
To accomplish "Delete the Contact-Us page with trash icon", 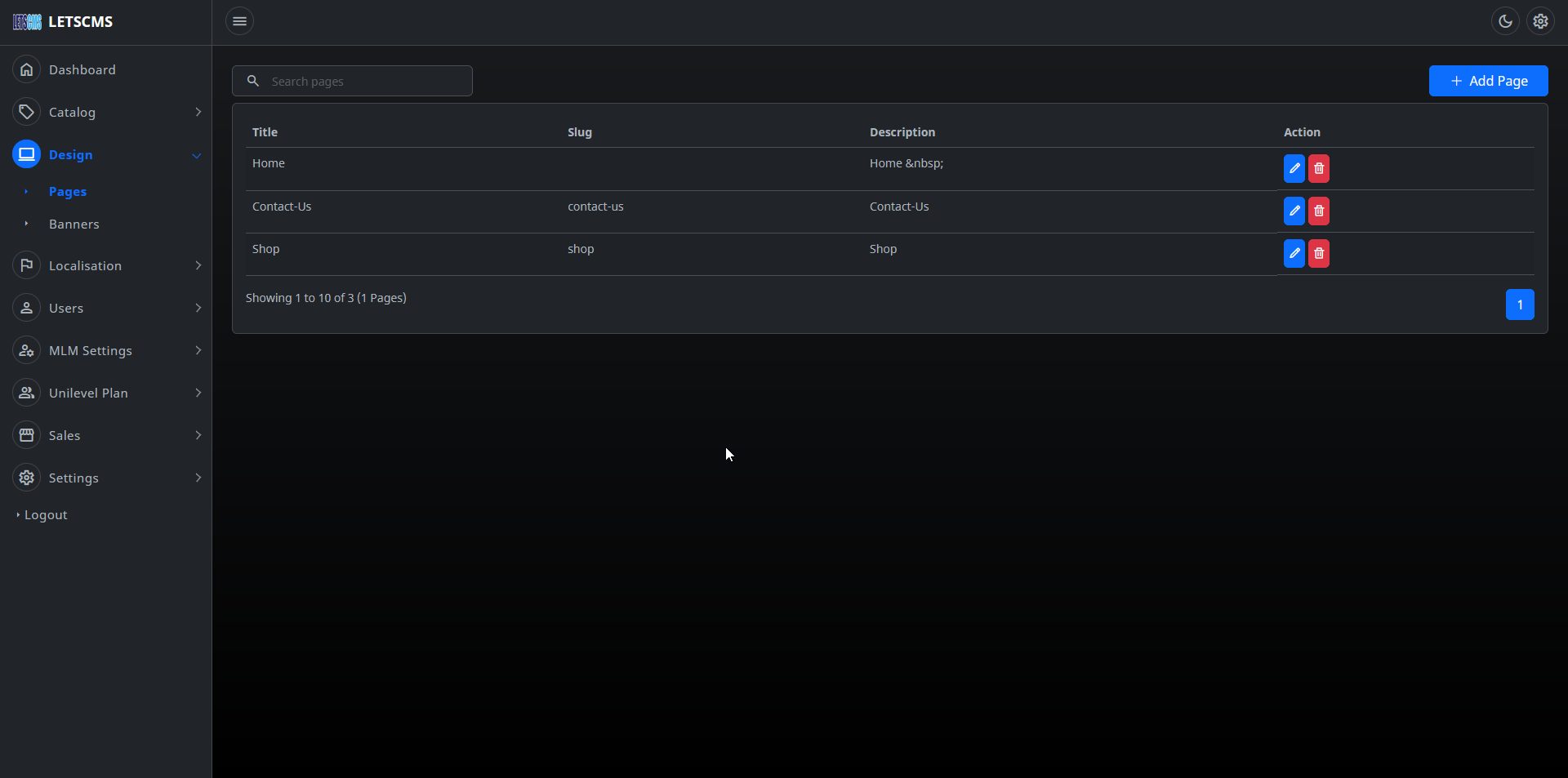I will [x=1318, y=211].
